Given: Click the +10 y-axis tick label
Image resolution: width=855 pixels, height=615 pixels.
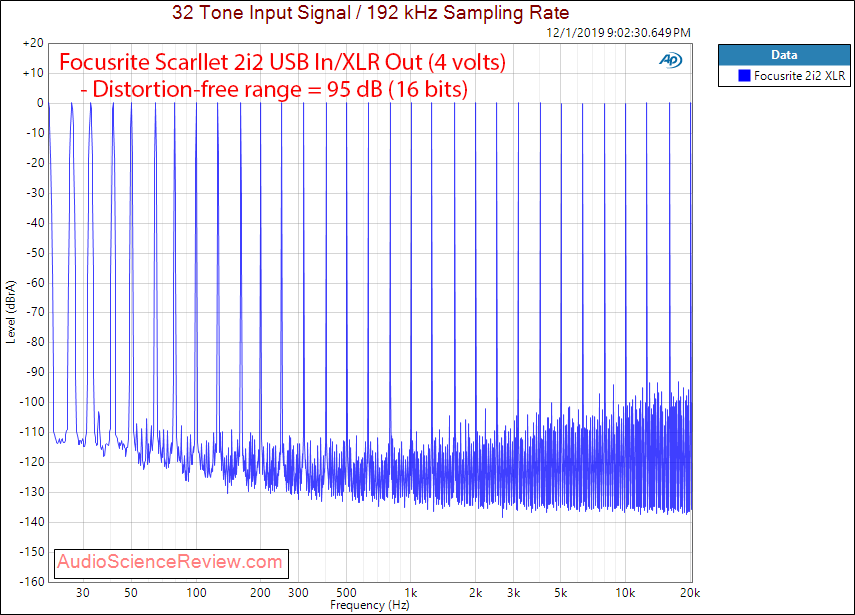Looking at the screenshot, I should pyautogui.click(x=33, y=73).
